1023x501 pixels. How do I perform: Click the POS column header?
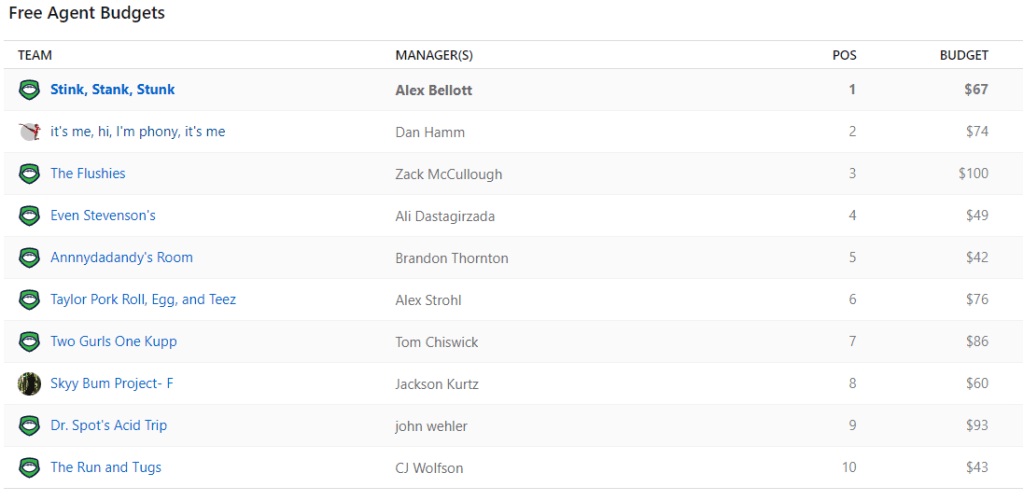pos(844,55)
